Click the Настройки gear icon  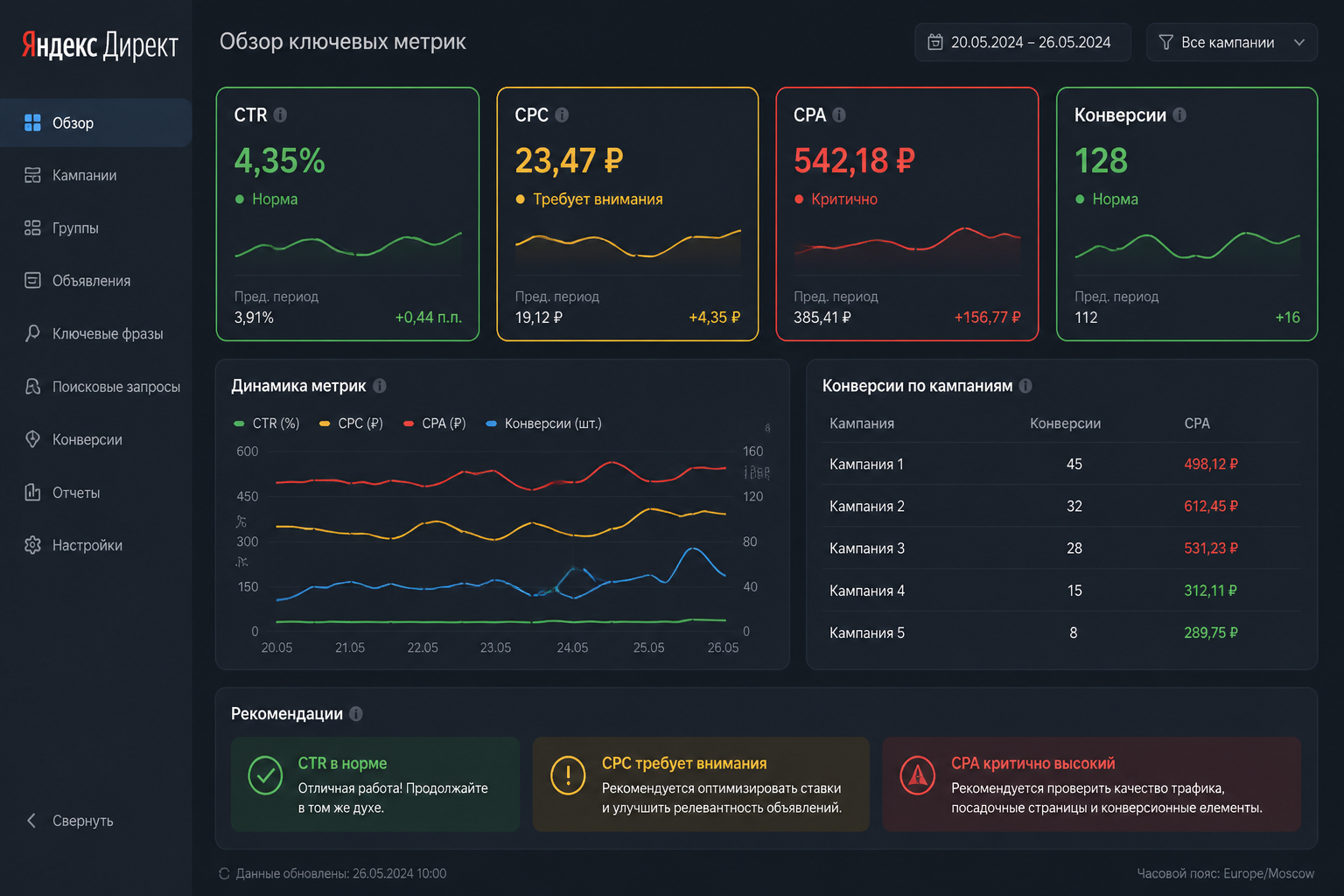pos(32,545)
